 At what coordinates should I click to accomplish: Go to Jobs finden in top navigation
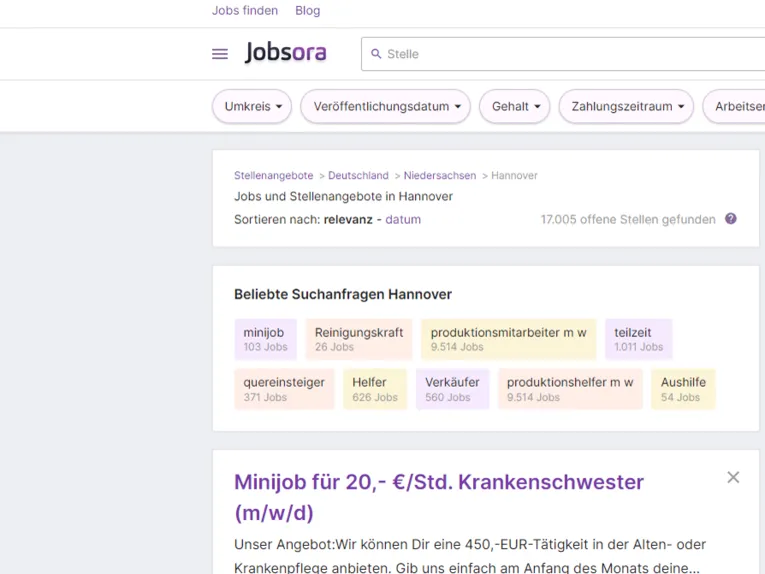tap(245, 10)
